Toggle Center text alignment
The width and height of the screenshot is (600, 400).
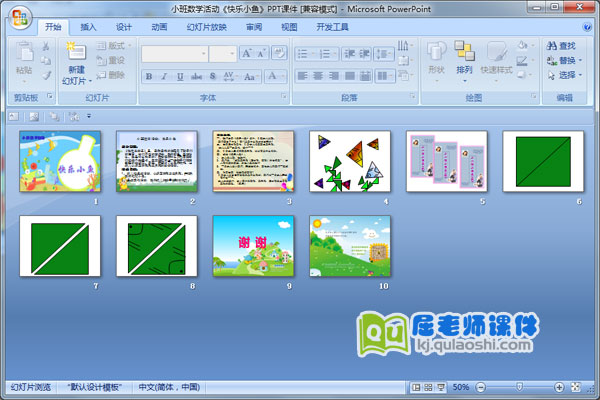pyautogui.click(x=318, y=76)
